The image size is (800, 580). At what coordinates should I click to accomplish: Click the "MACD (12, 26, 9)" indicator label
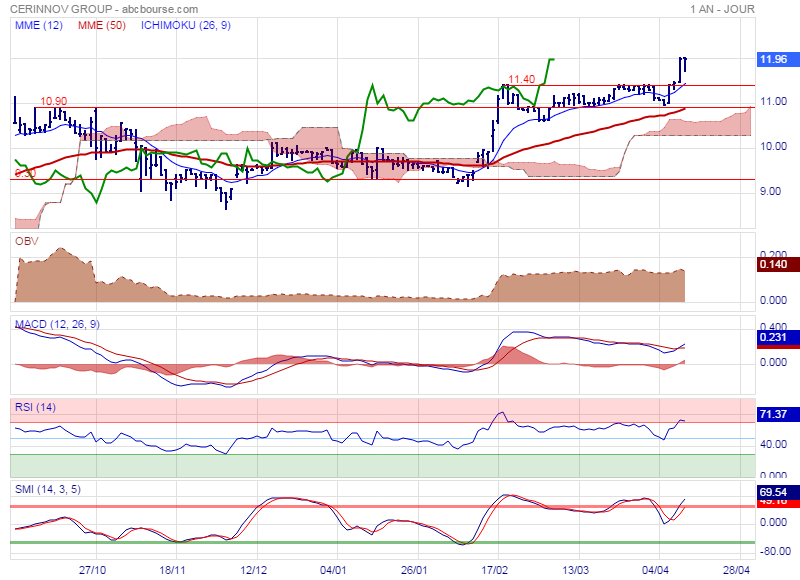pos(57,324)
